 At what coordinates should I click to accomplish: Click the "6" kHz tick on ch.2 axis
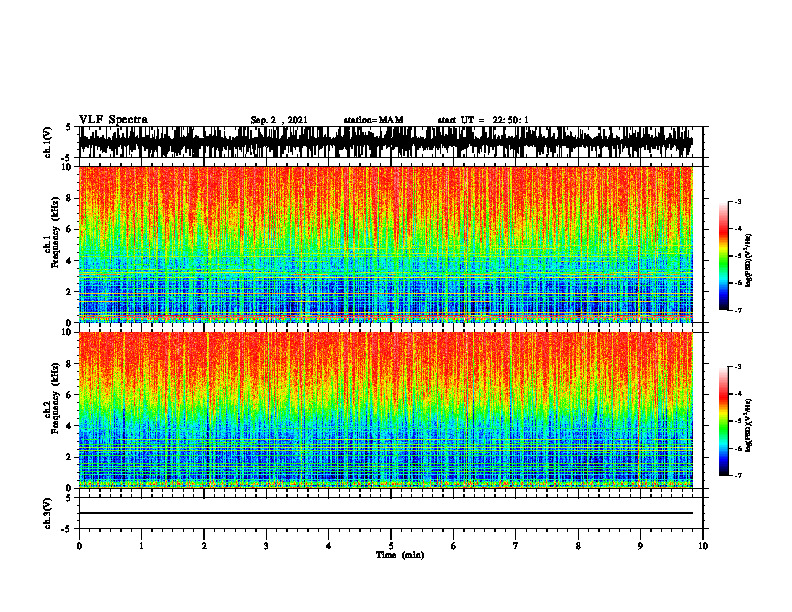tap(71, 394)
